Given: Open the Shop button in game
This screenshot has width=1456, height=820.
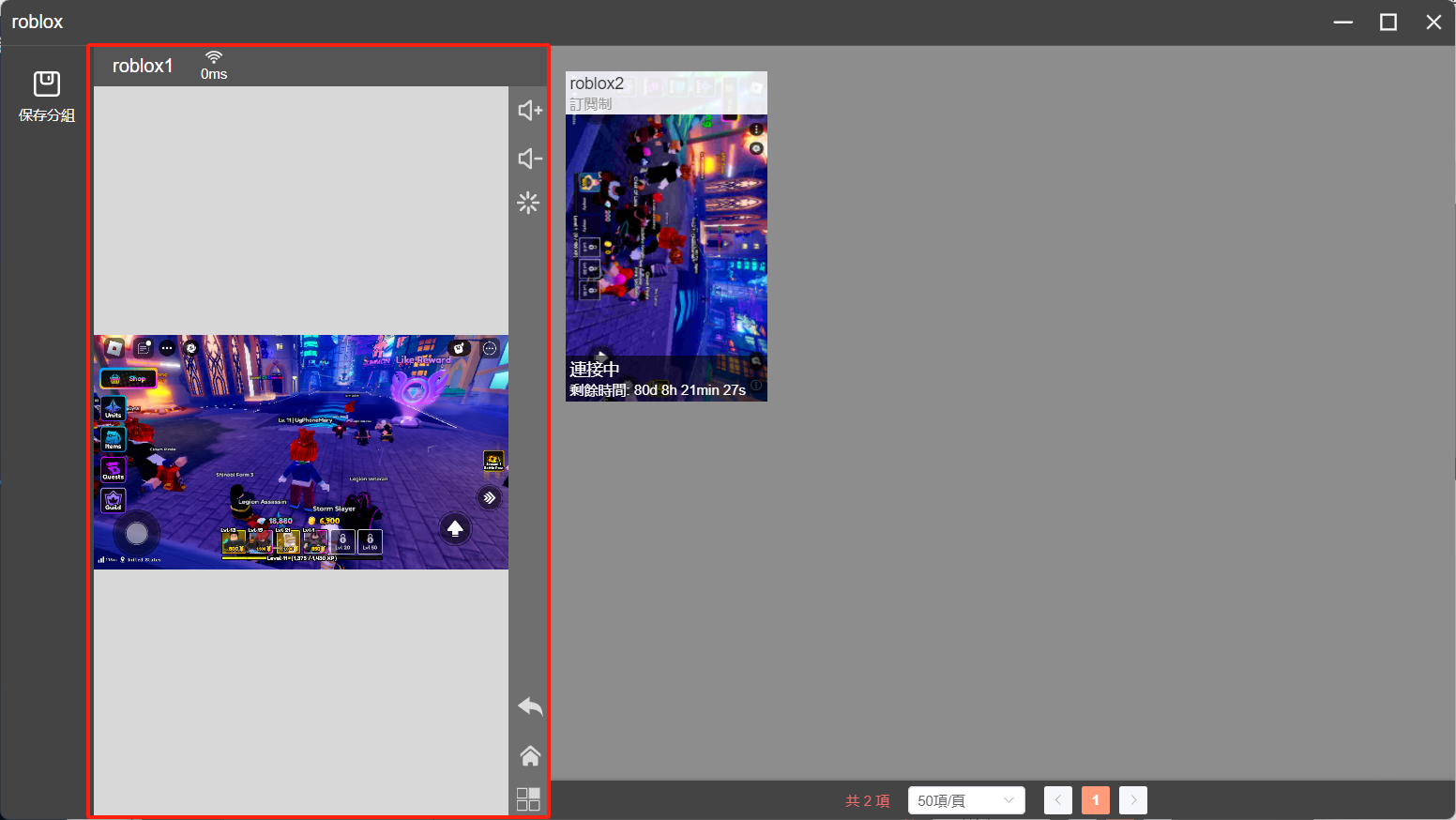Looking at the screenshot, I should click(x=129, y=378).
